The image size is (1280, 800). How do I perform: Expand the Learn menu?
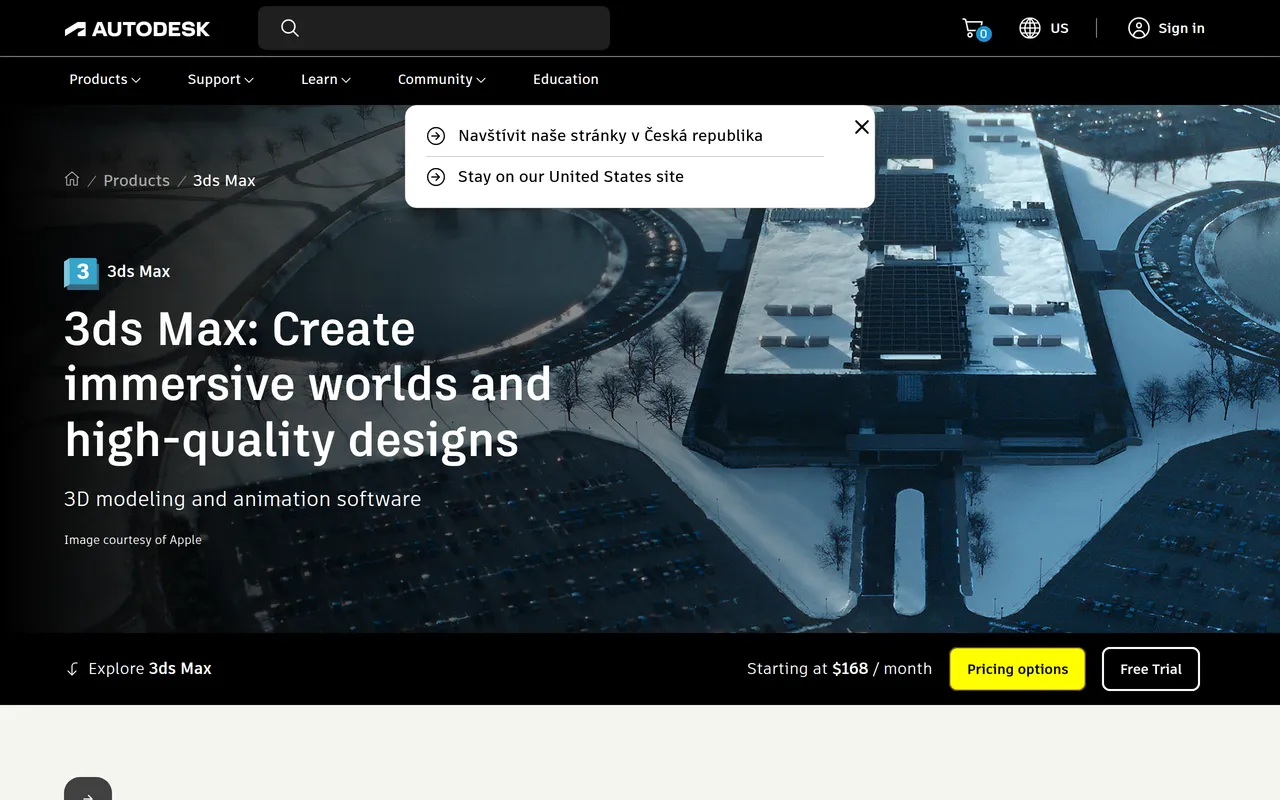(x=326, y=79)
